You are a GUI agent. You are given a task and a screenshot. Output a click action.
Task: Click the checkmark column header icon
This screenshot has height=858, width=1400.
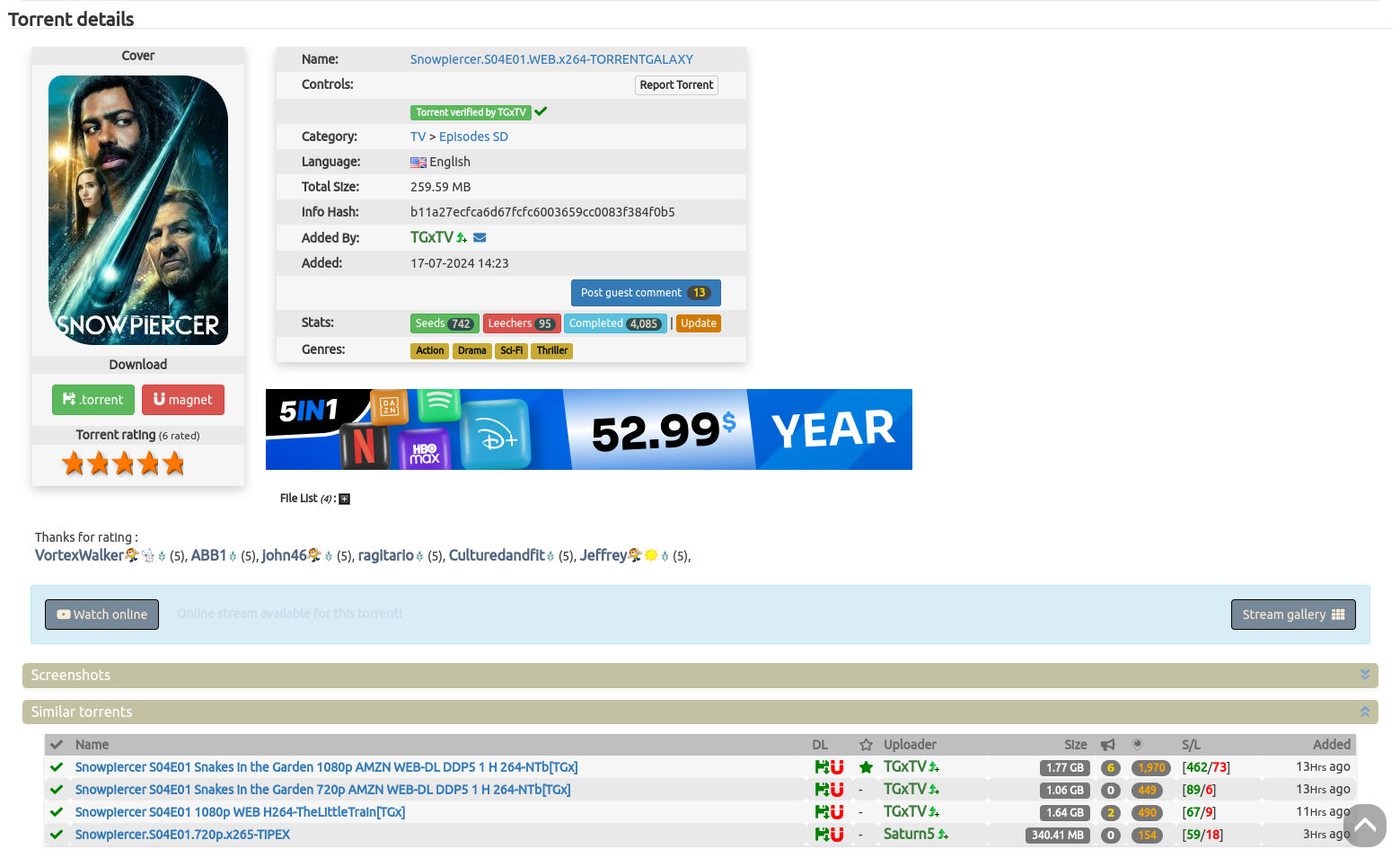click(57, 745)
